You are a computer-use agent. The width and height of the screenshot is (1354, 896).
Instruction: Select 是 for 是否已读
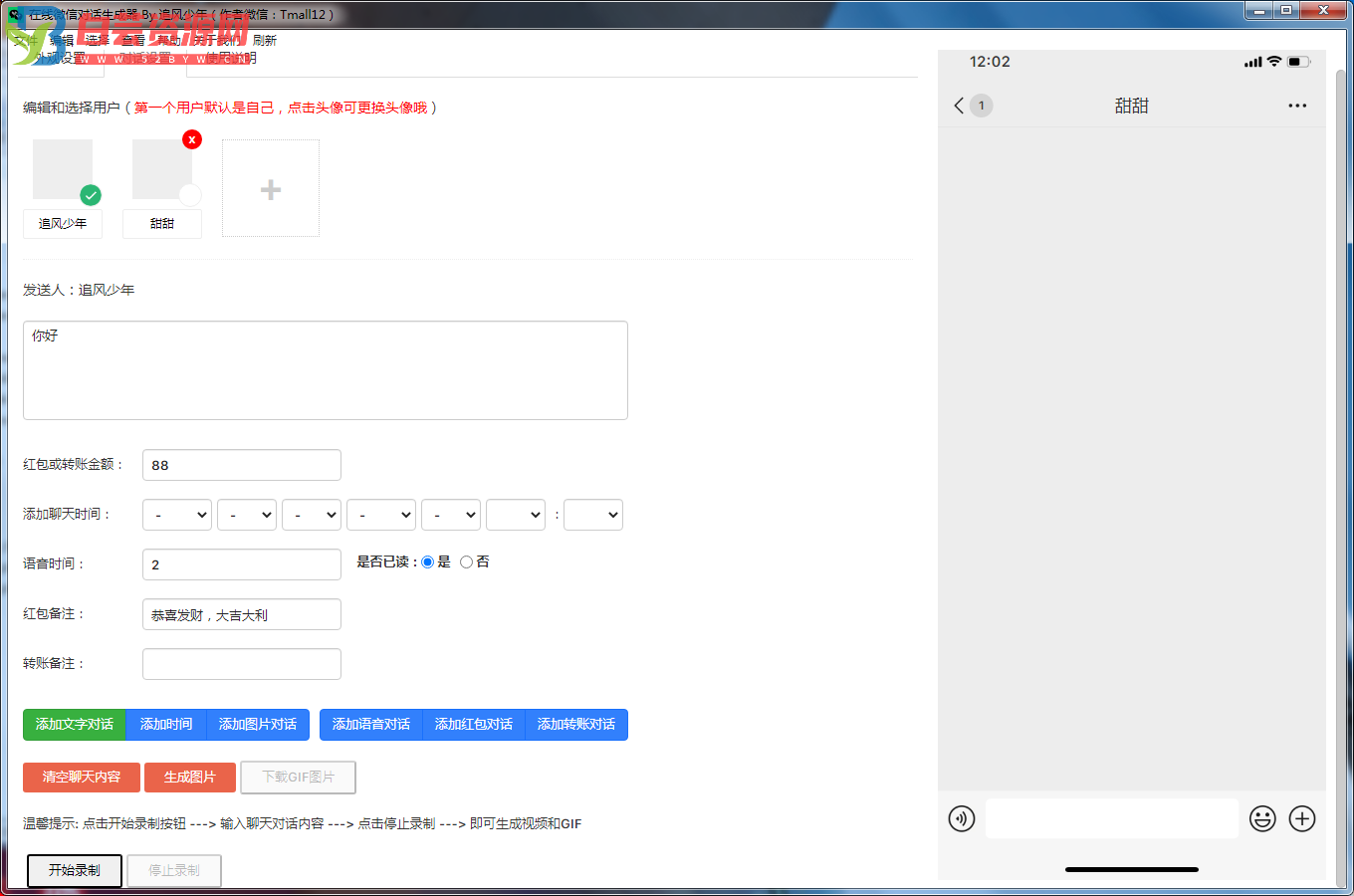pyautogui.click(x=428, y=562)
